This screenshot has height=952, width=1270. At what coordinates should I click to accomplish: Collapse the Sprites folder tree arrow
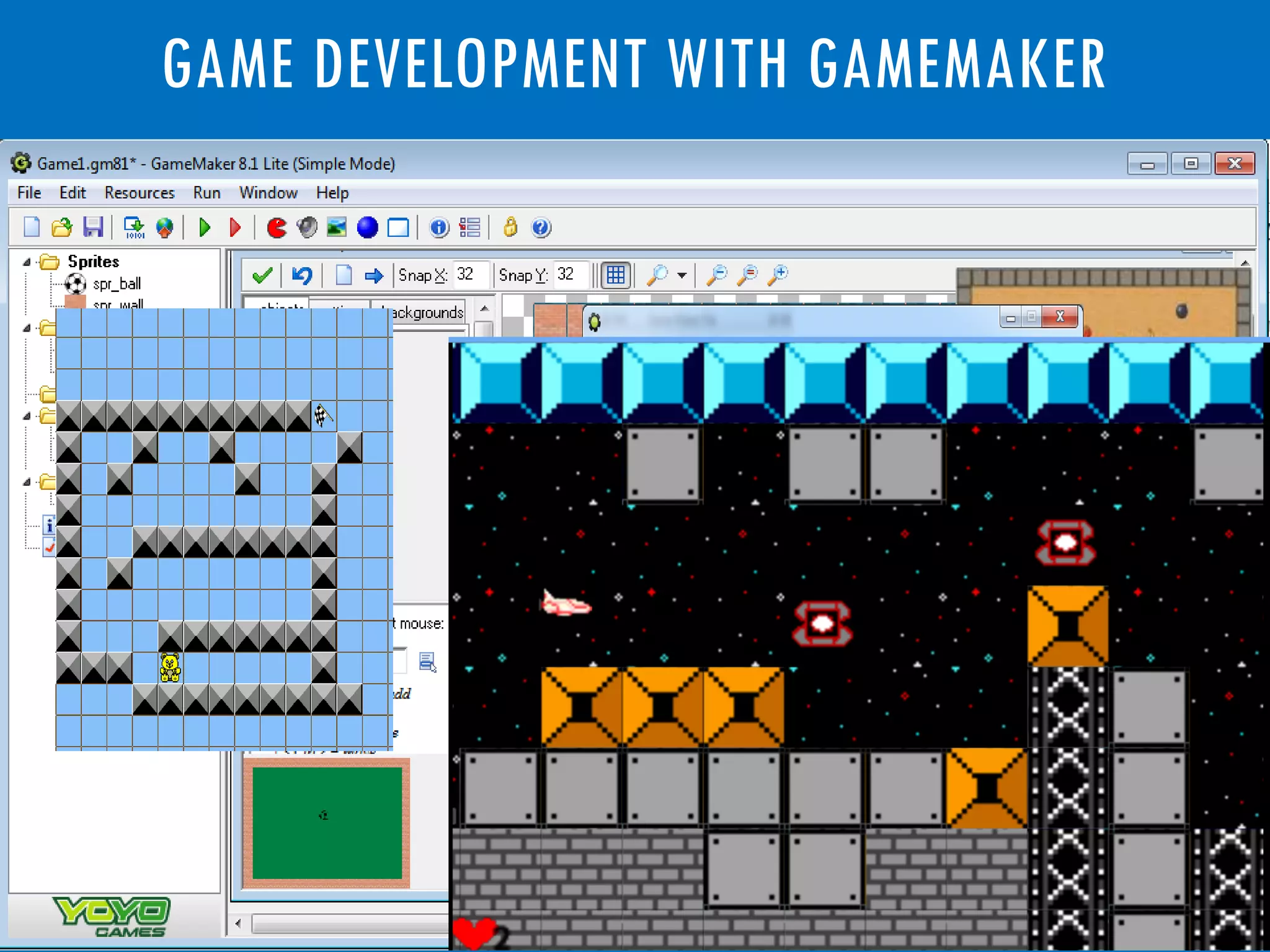click(27, 262)
